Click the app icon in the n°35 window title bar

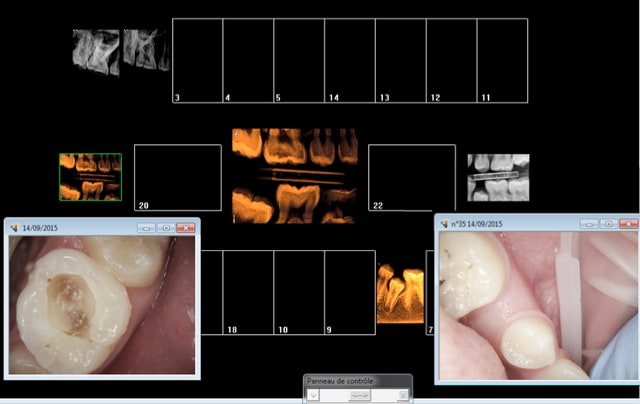[446, 224]
